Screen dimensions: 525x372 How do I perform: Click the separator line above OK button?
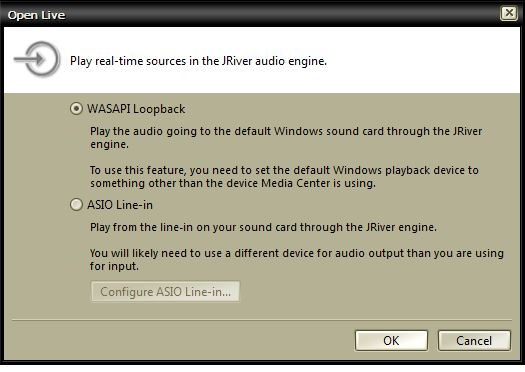(262, 320)
